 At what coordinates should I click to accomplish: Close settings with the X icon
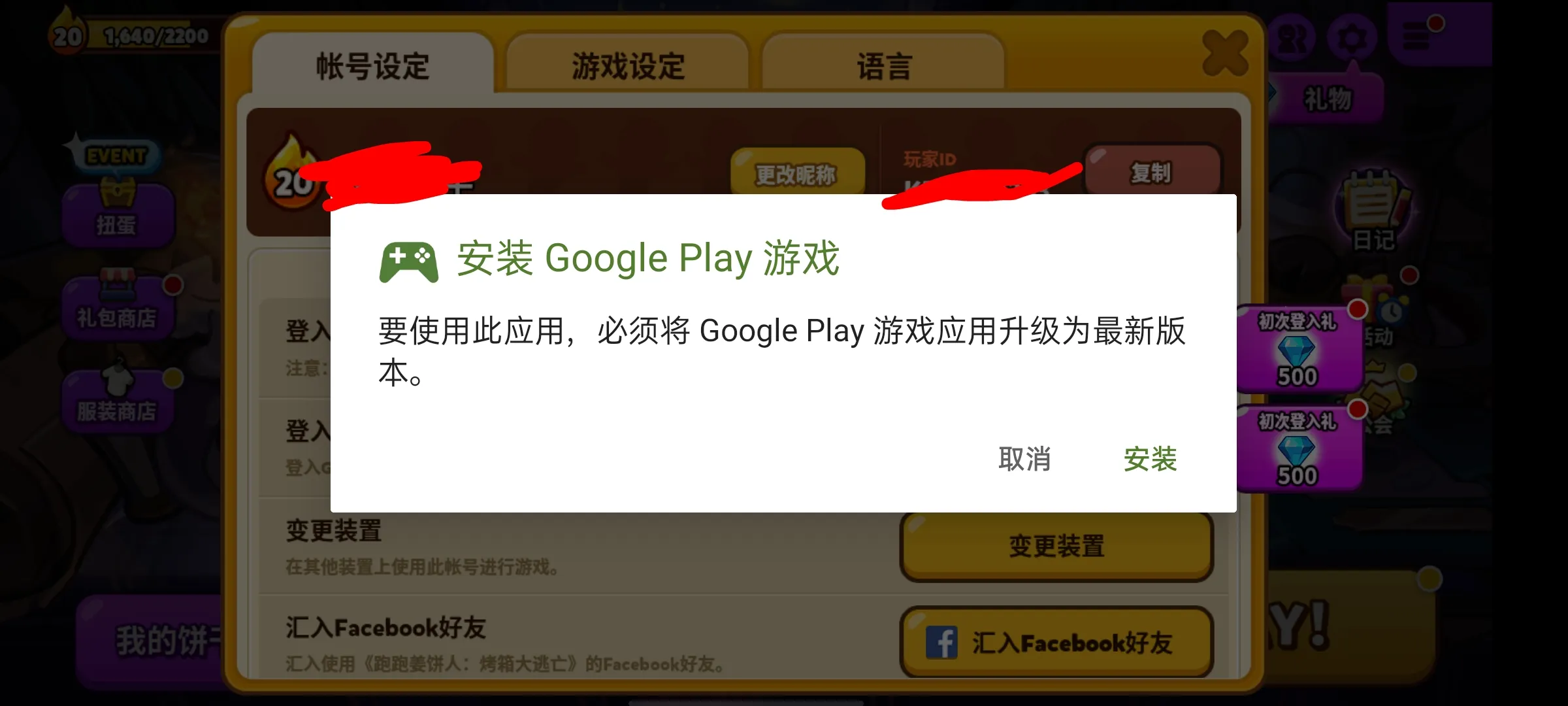(x=1226, y=54)
